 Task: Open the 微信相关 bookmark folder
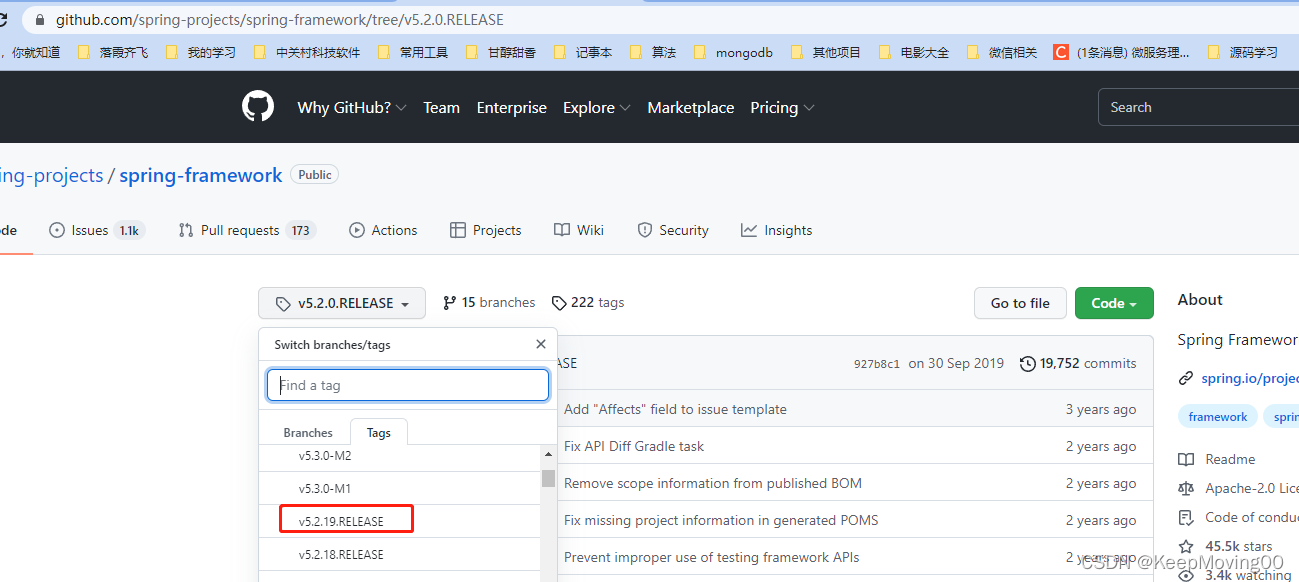click(1001, 52)
